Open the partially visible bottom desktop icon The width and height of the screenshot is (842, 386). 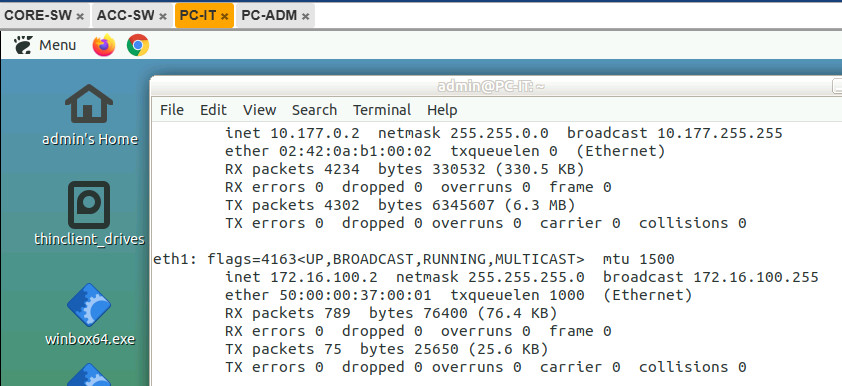pyautogui.click(x=89, y=375)
